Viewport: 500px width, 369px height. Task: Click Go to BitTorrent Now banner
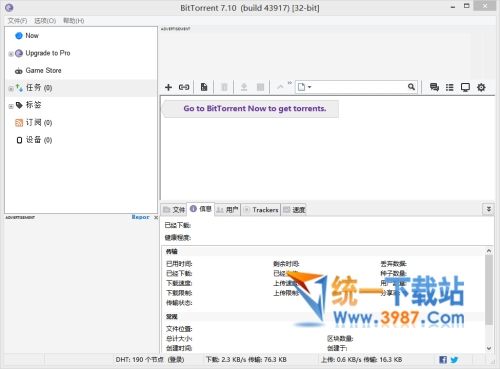pyautogui.click(x=255, y=108)
